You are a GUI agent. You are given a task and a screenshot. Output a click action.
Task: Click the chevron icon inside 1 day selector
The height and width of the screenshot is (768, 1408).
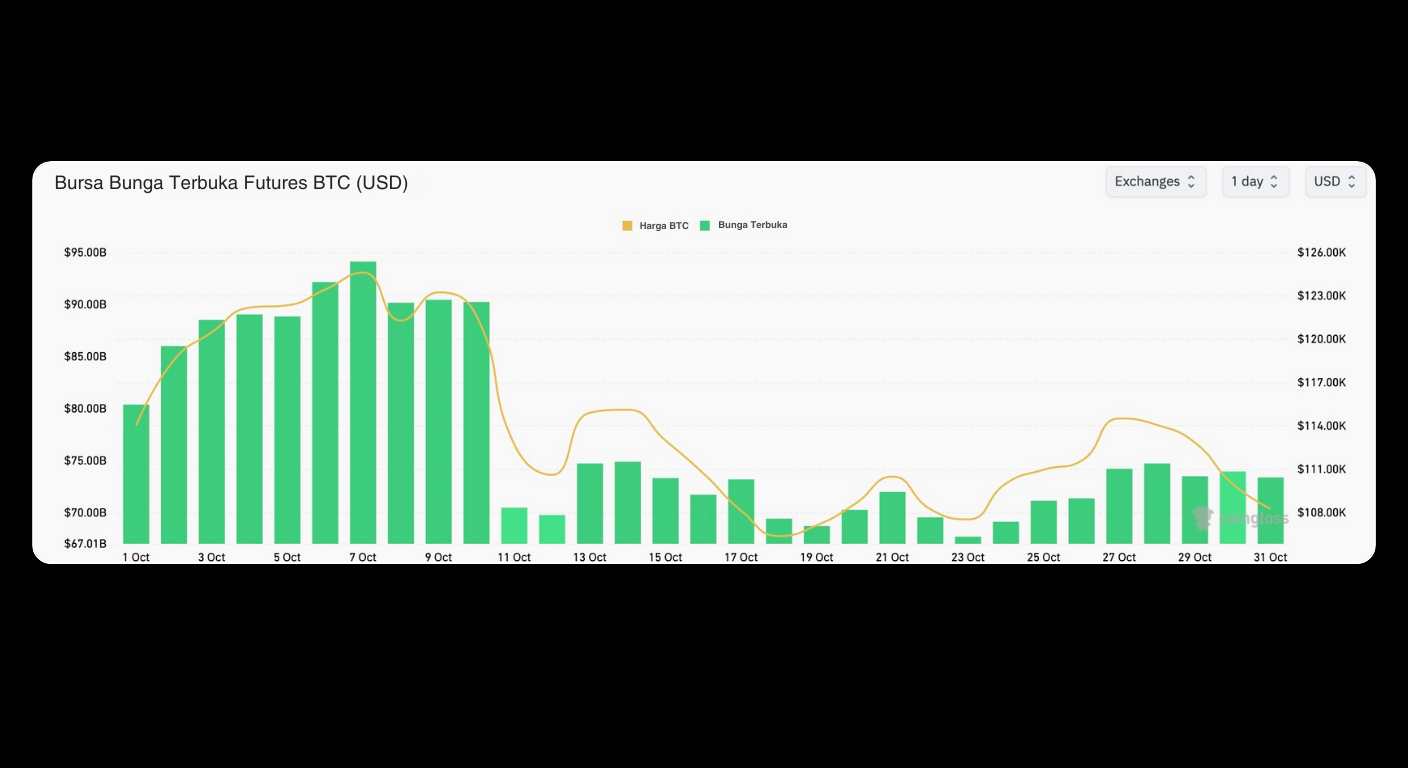[x=1275, y=181]
